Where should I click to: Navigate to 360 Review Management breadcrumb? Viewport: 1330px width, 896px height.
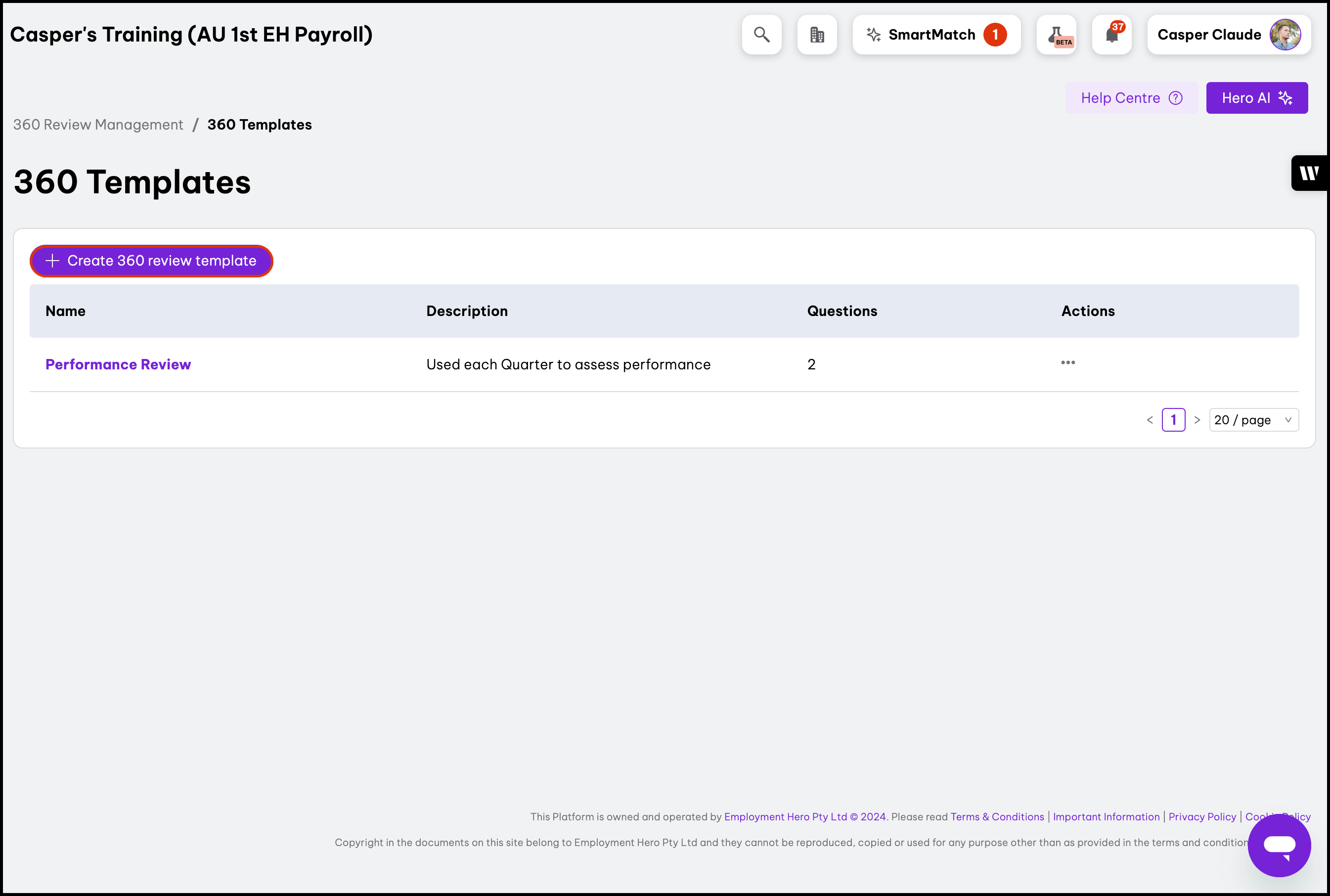point(98,125)
